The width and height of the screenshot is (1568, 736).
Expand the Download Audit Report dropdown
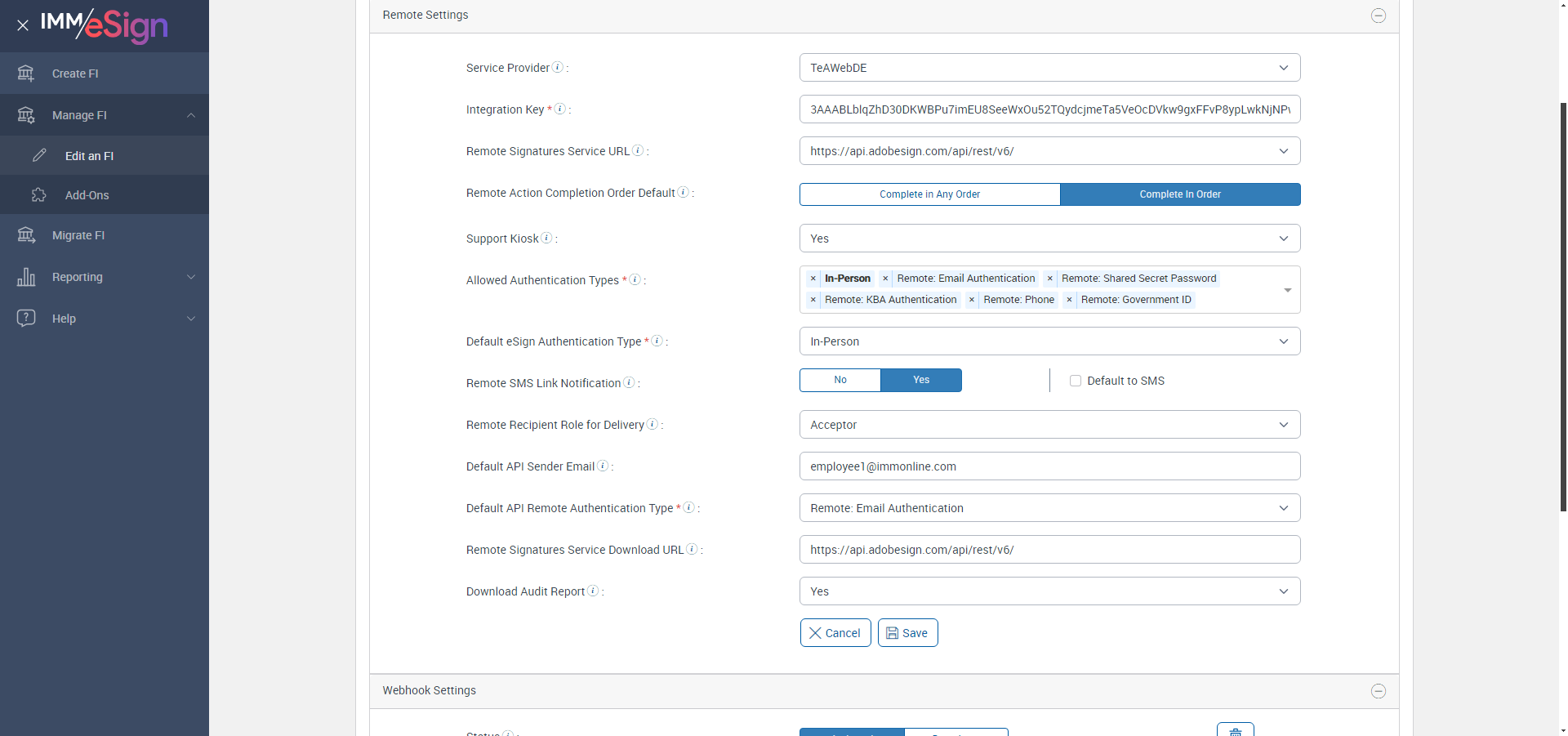click(x=1049, y=591)
